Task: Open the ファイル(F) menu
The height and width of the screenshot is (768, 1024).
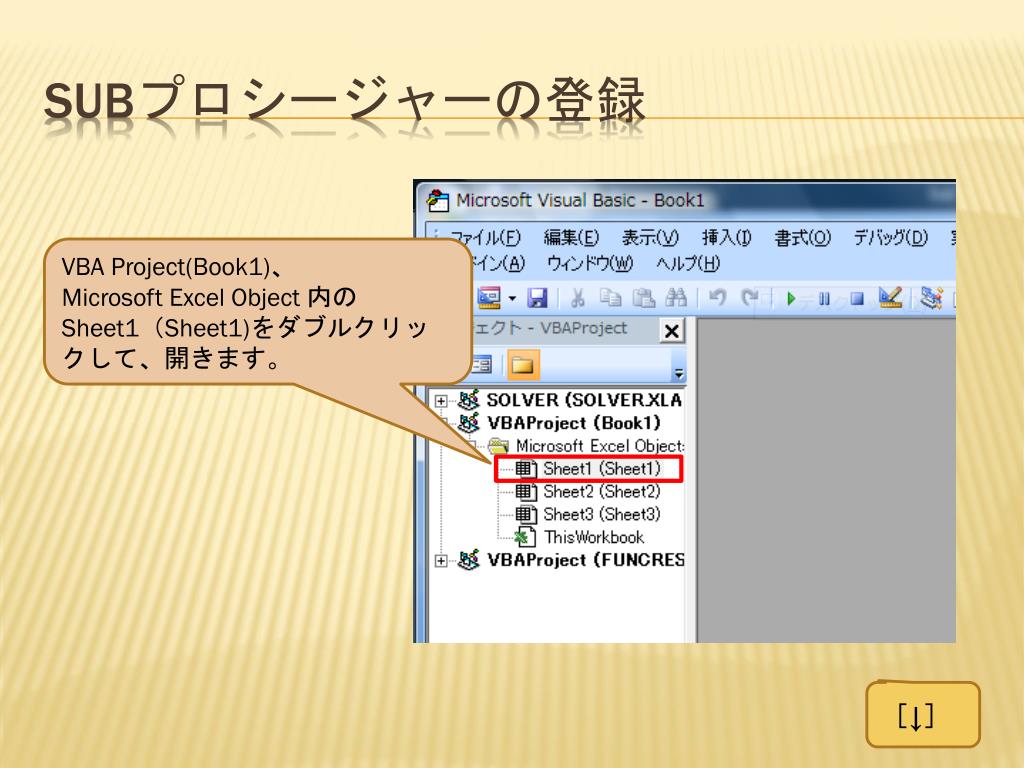Action: pos(485,238)
